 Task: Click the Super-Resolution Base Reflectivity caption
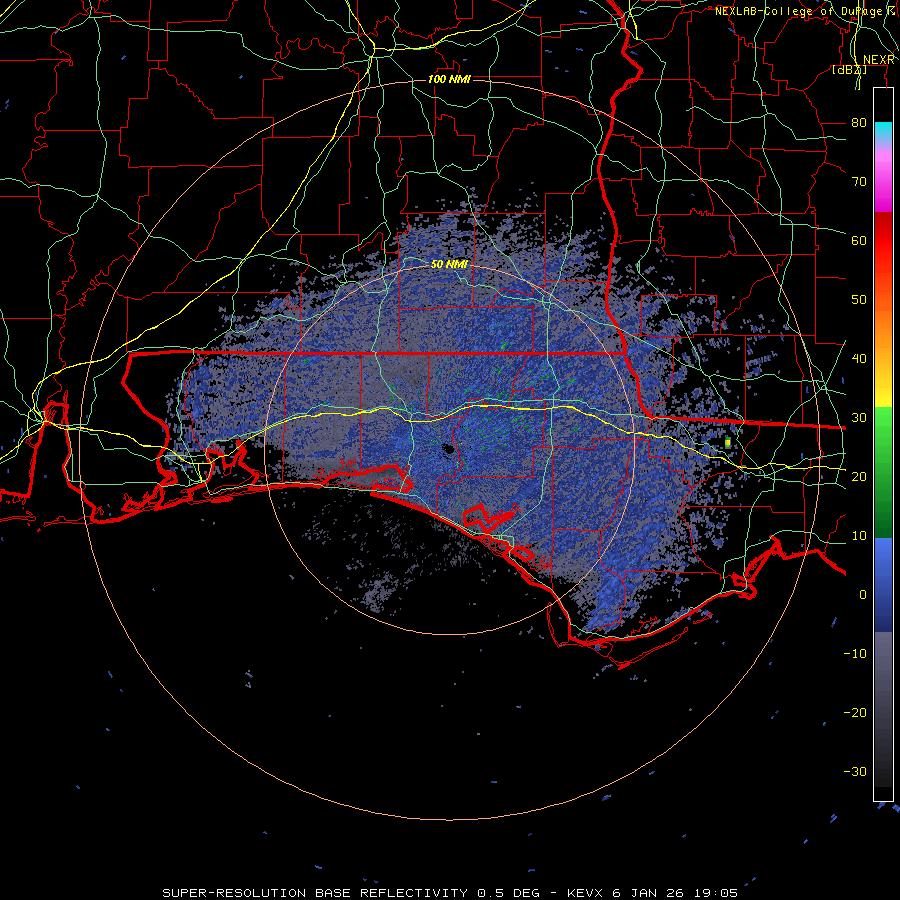tap(450, 893)
